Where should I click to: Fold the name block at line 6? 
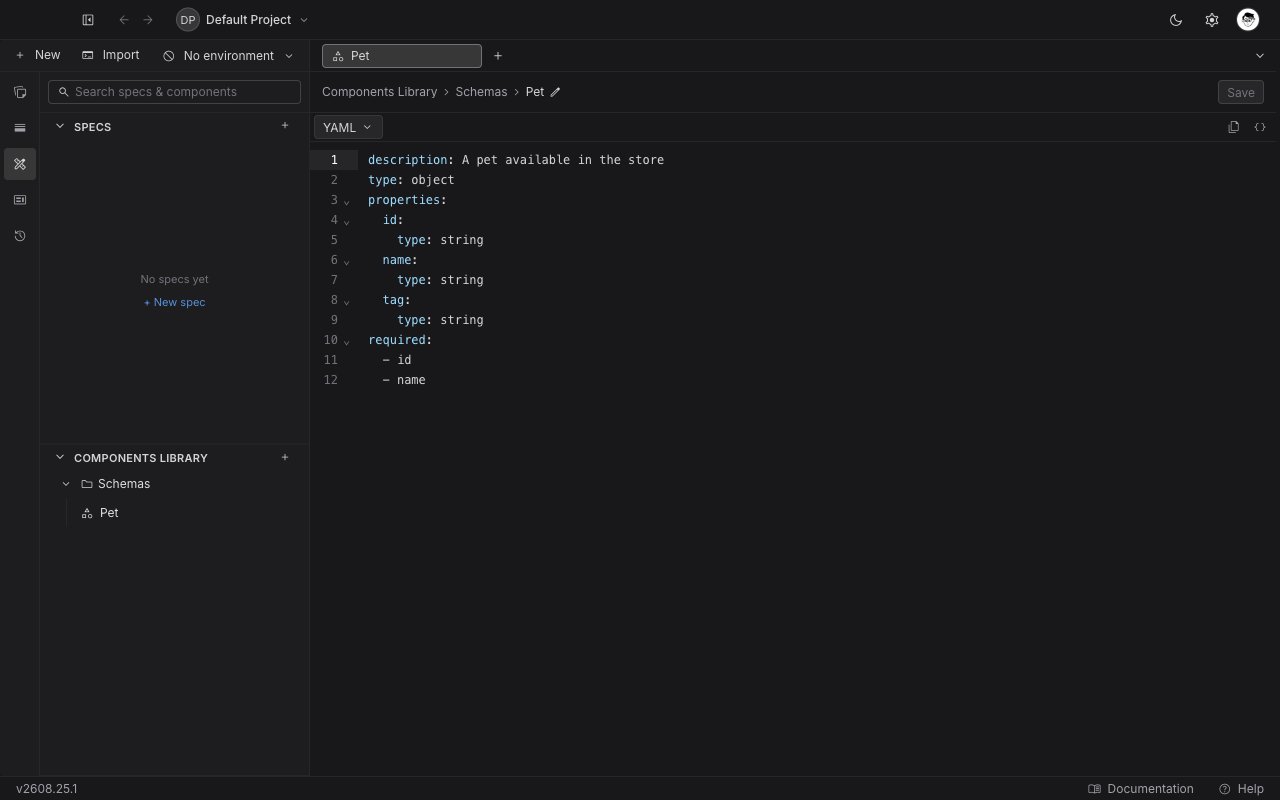coord(347,262)
